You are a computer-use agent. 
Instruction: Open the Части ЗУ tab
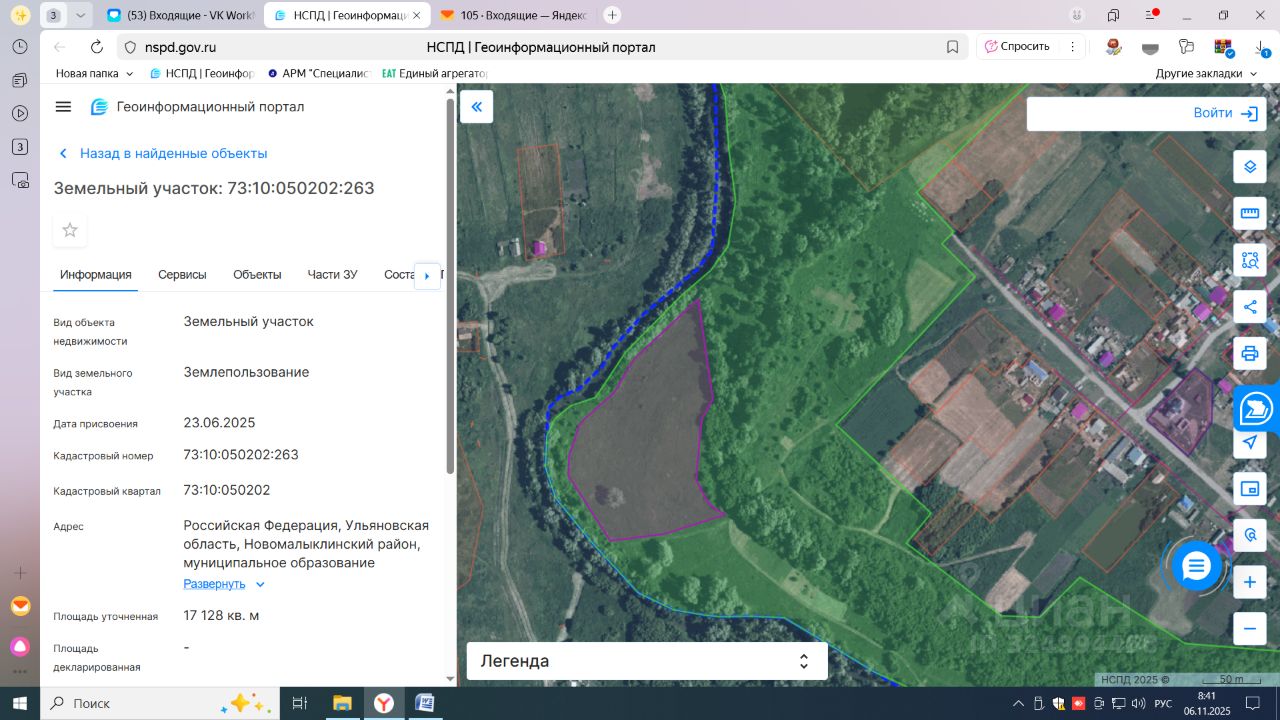332,275
